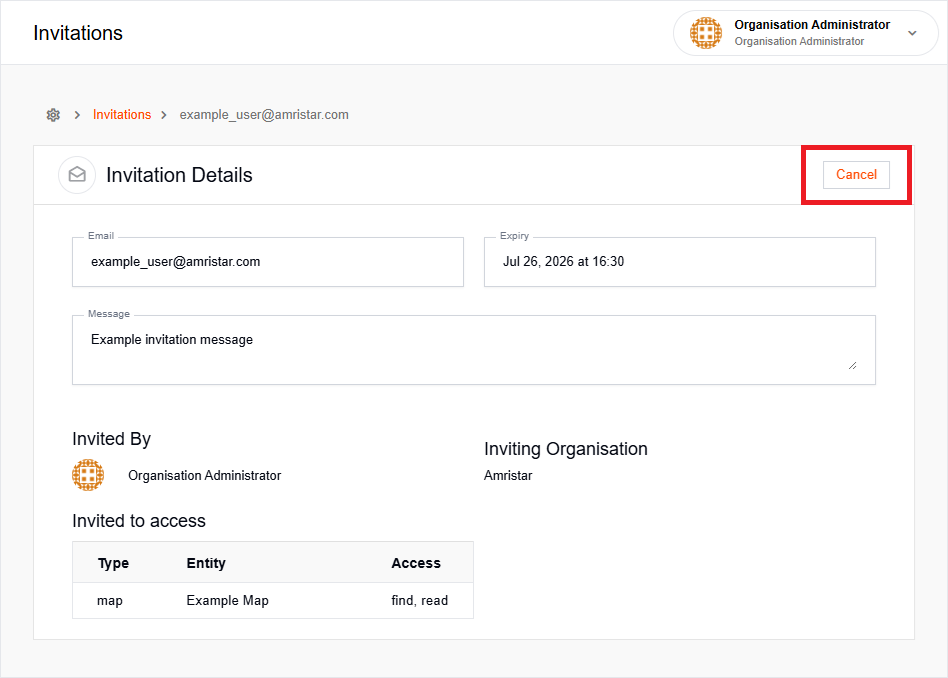Click the Expiry date field
The height and width of the screenshot is (678, 948).
click(680, 262)
